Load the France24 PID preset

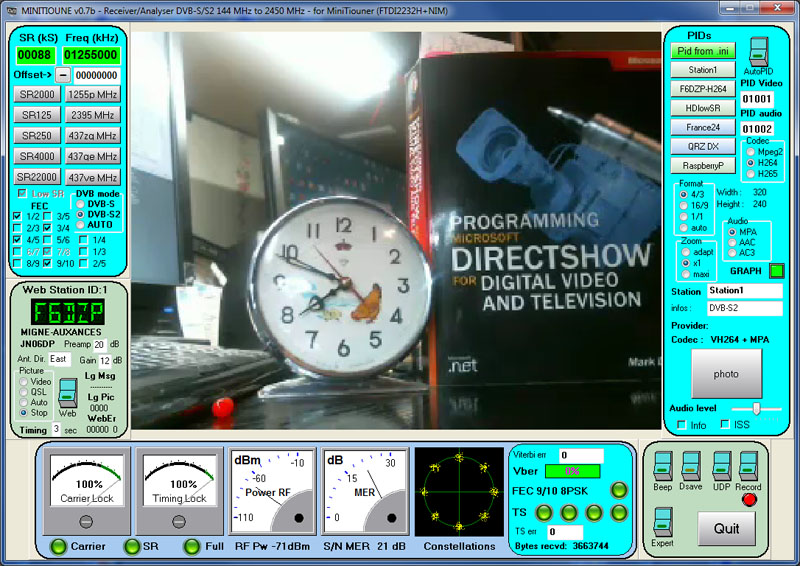703,127
